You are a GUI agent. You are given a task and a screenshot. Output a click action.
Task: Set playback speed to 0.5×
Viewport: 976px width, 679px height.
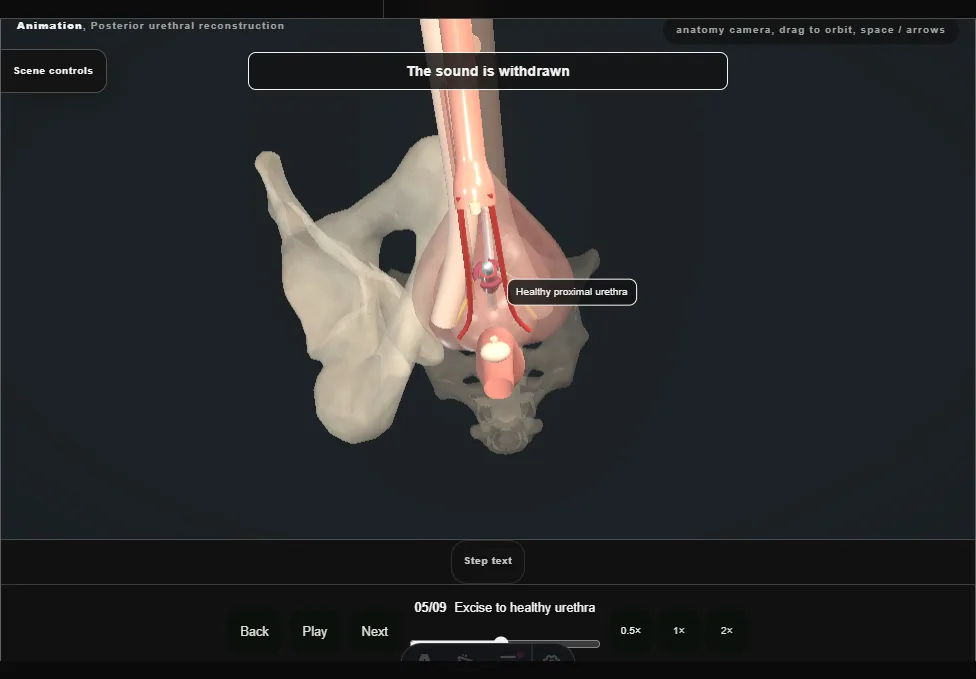tap(631, 631)
